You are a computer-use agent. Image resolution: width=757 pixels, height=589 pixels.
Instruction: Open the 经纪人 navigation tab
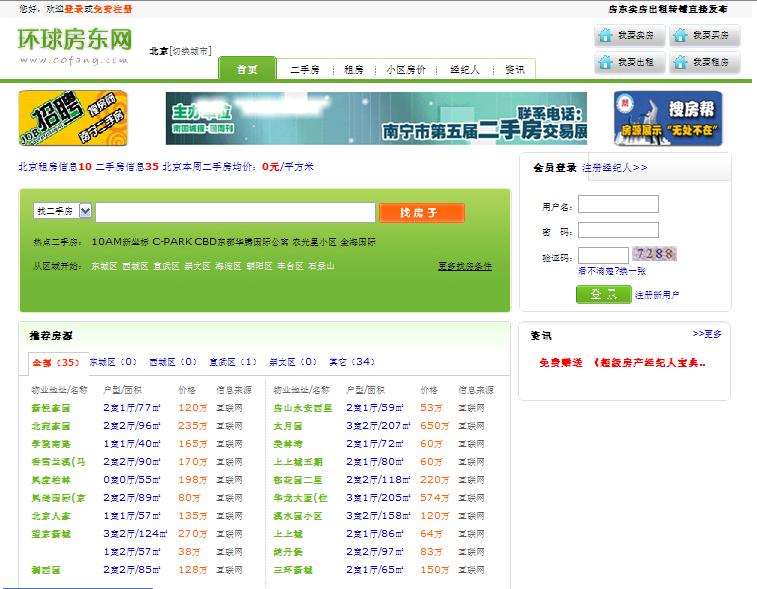click(464, 70)
